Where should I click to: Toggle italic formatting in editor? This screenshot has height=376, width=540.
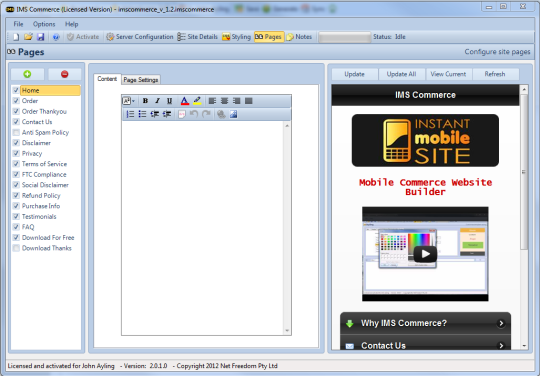click(x=157, y=101)
